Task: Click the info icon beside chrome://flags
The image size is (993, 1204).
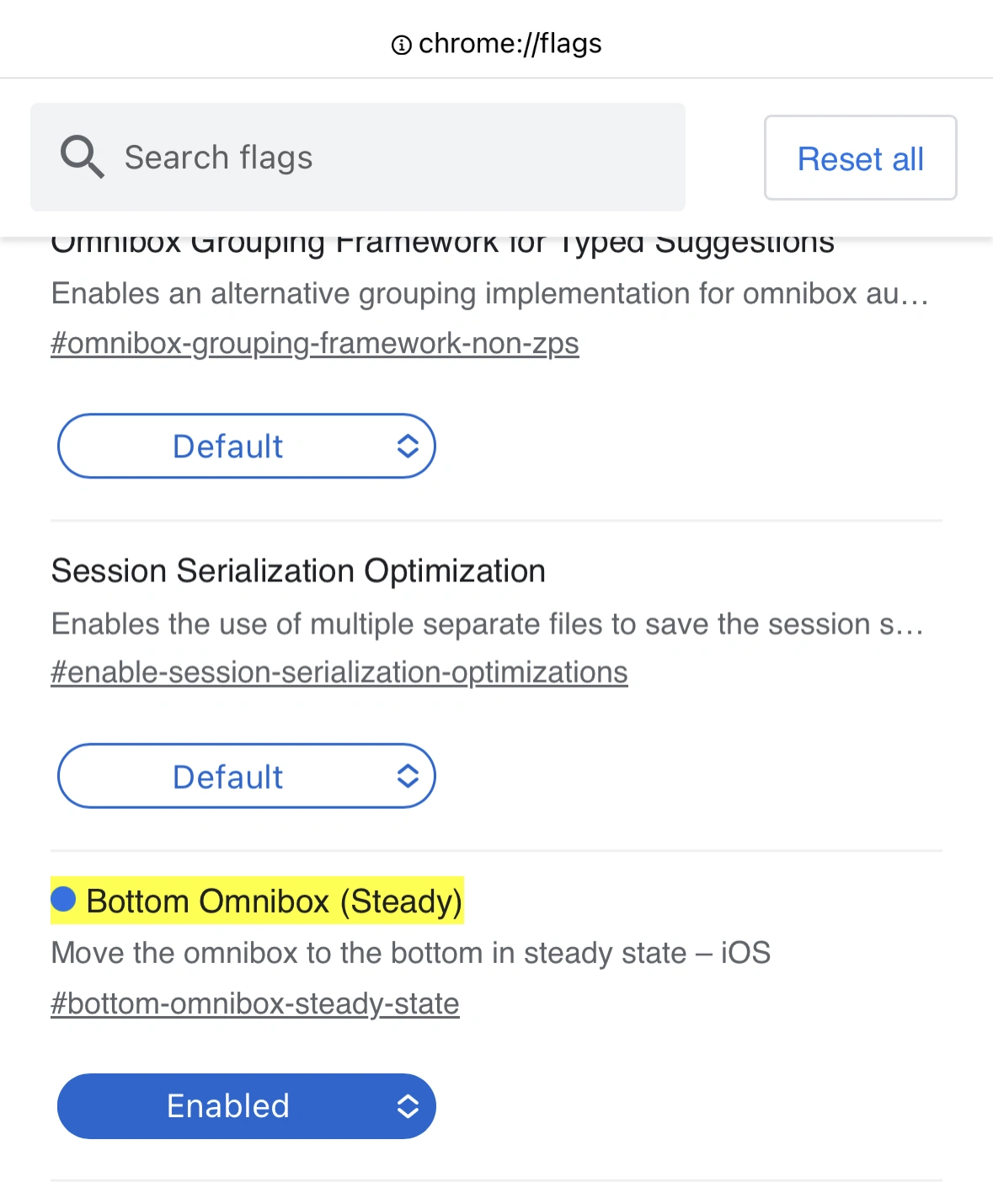Action: click(x=402, y=45)
